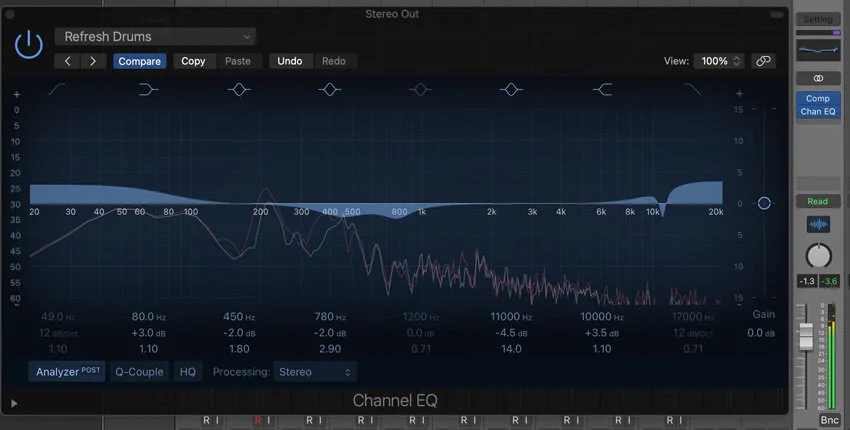The width and height of the screenshot is (850, 430).
Task: Open the Comp plugin slot
Action: 818,98
